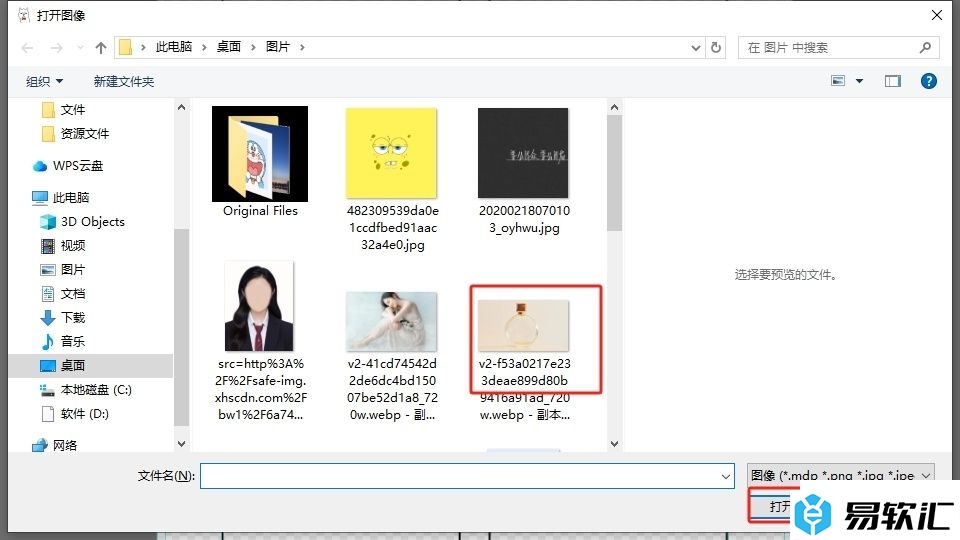960x540 pixels.
Task: Click the 文件名 input field
Action: 467,476
